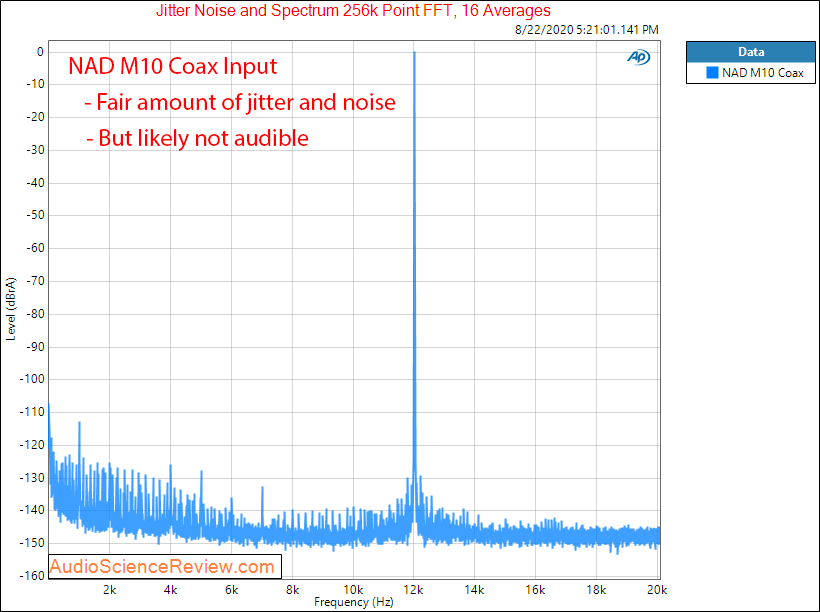Click the -140 level tick label

click(32, 510)
